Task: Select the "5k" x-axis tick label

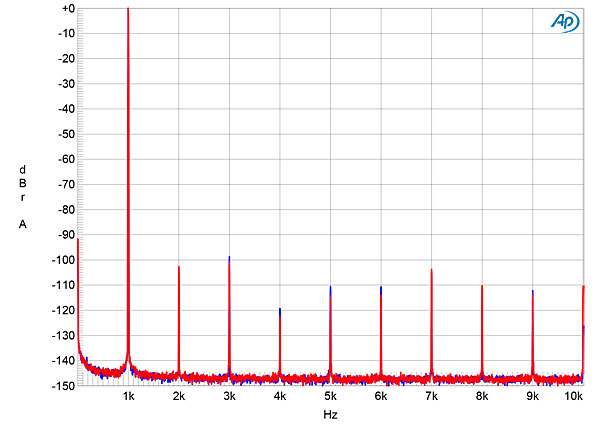Action: click(330, 397)
